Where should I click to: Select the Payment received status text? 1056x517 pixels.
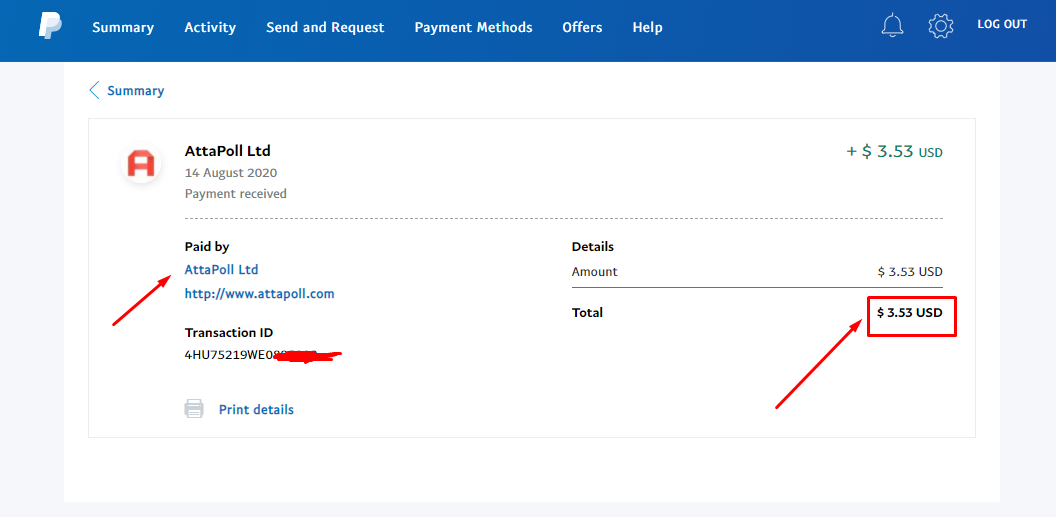click(236, 194)
